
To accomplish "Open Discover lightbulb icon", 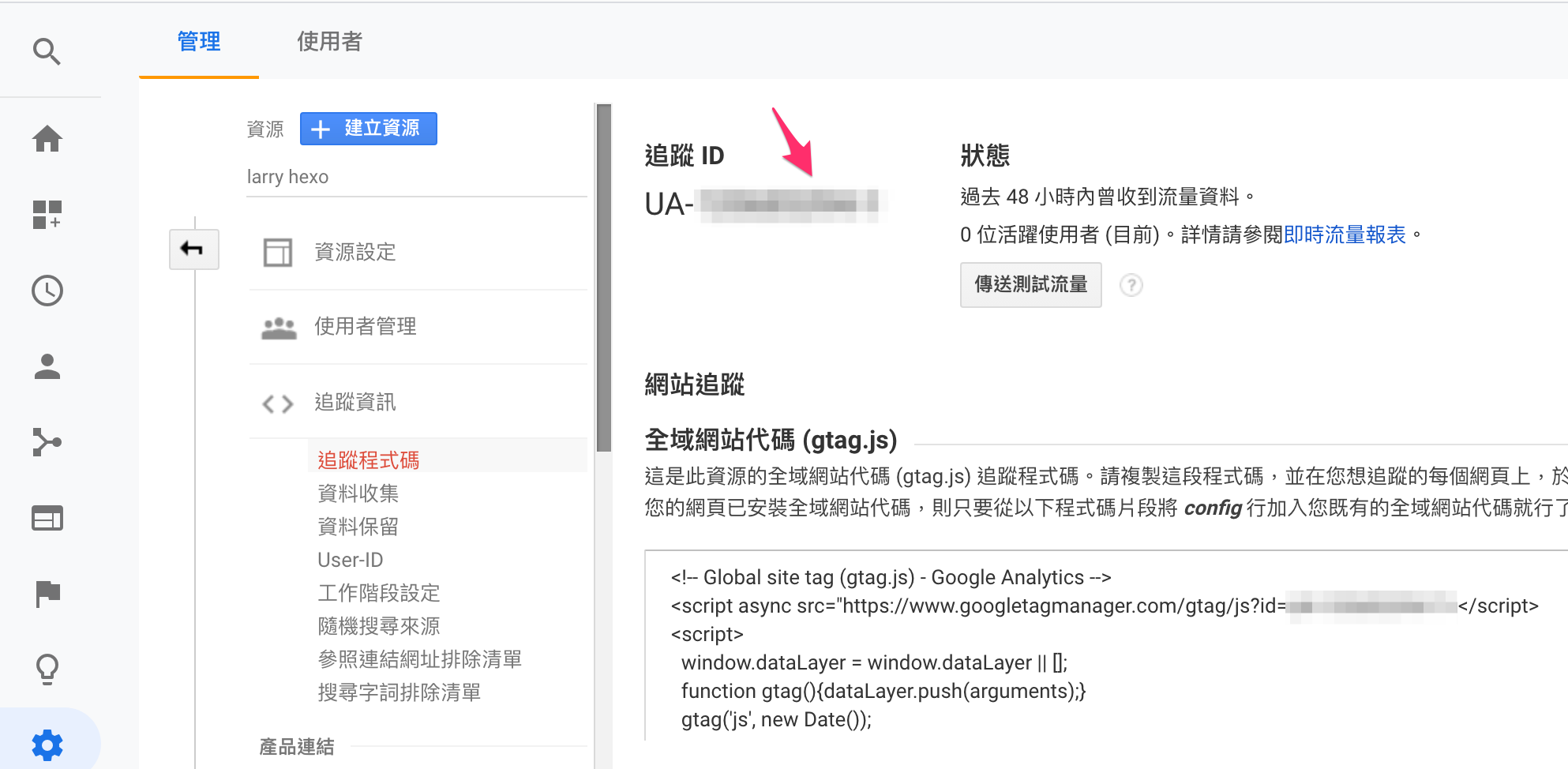I will click(47, 670).
